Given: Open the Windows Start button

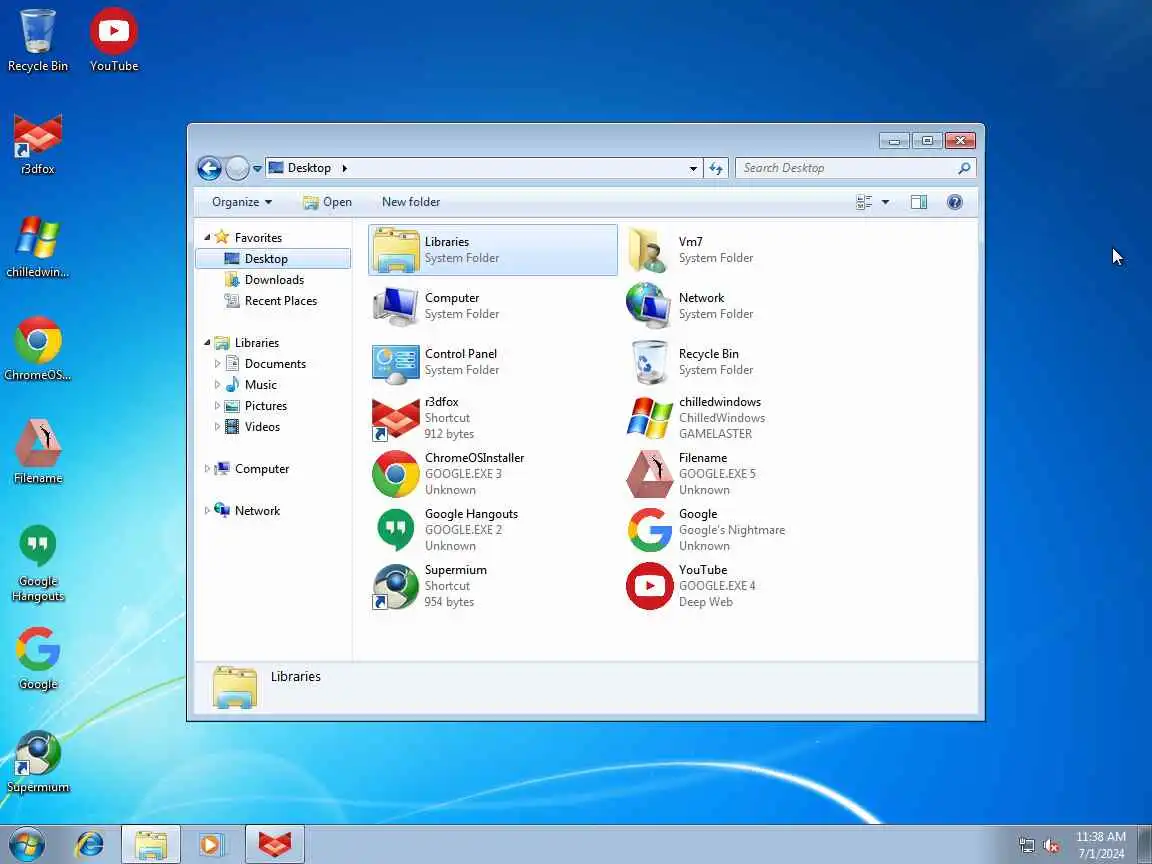Looking at the screenshot, I should click(x=27, y=845).
